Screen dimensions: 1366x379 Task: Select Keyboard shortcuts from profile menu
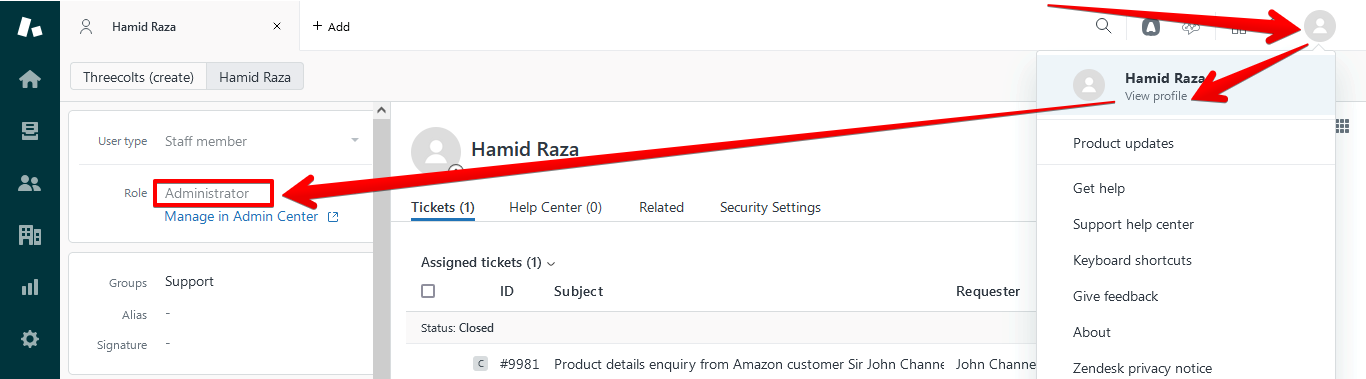point(1132,260)
